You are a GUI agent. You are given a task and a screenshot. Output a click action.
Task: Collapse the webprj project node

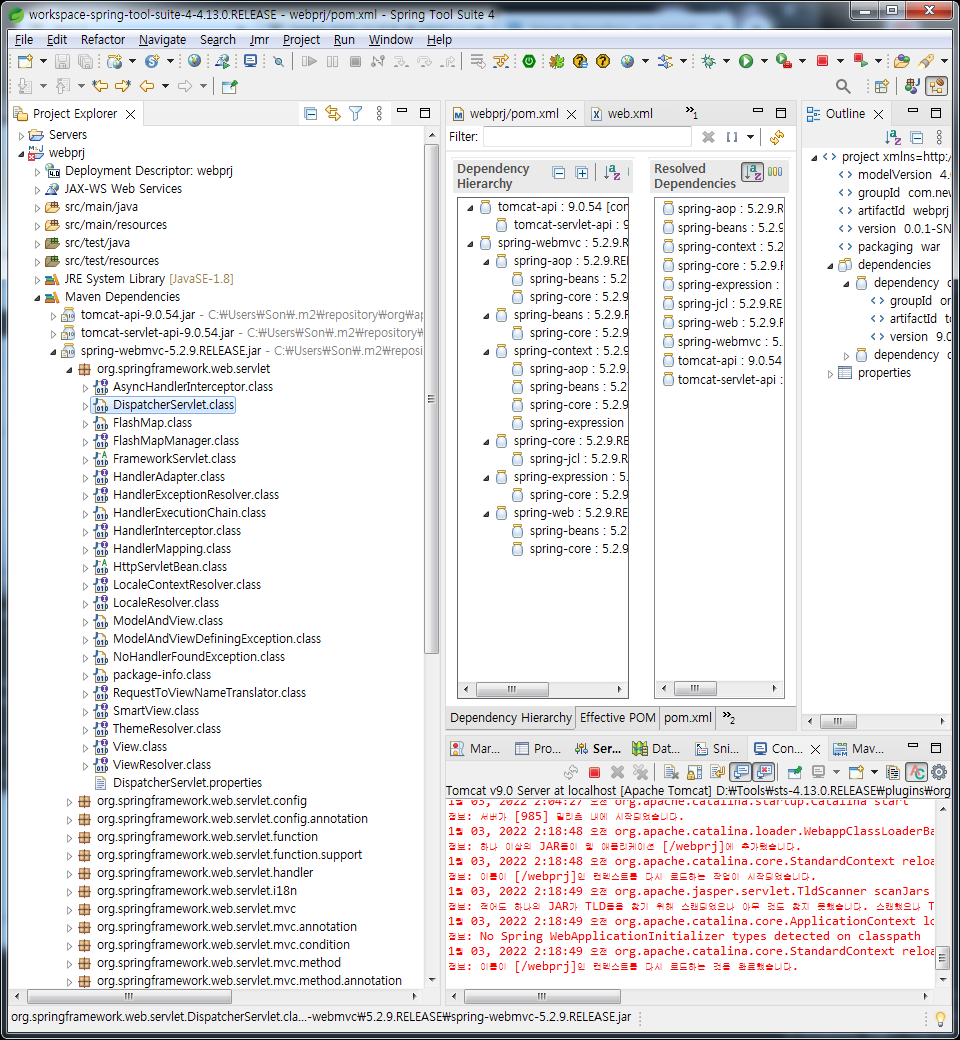click(x=21, y=153)
